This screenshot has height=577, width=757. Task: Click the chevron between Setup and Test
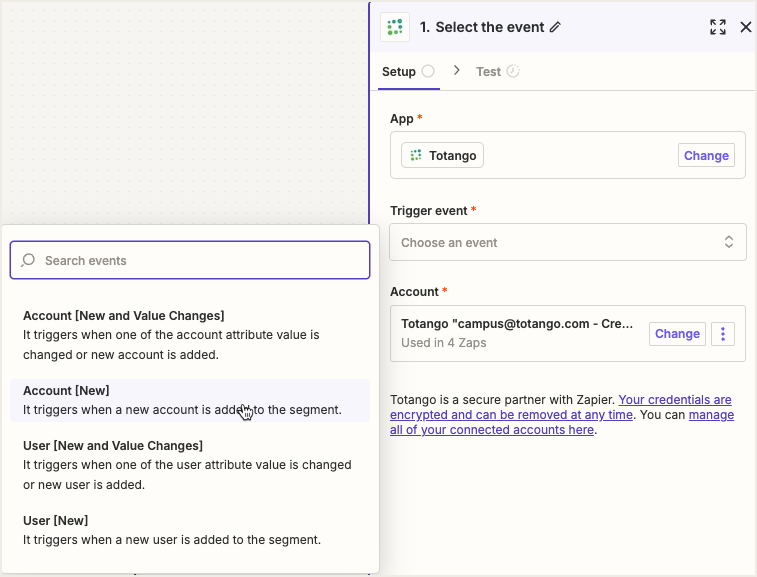click(456, 71)
